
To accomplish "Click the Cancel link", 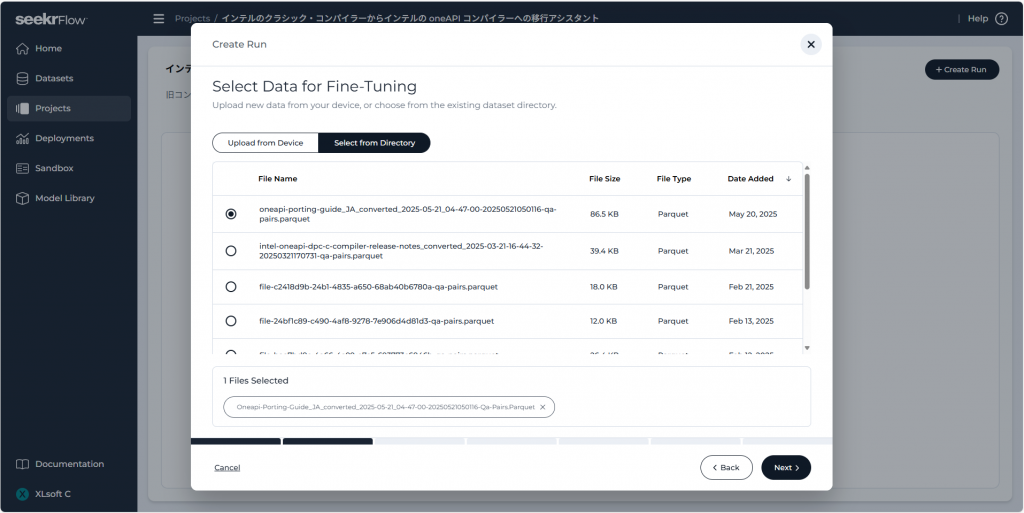I will (x=227, y=467).
